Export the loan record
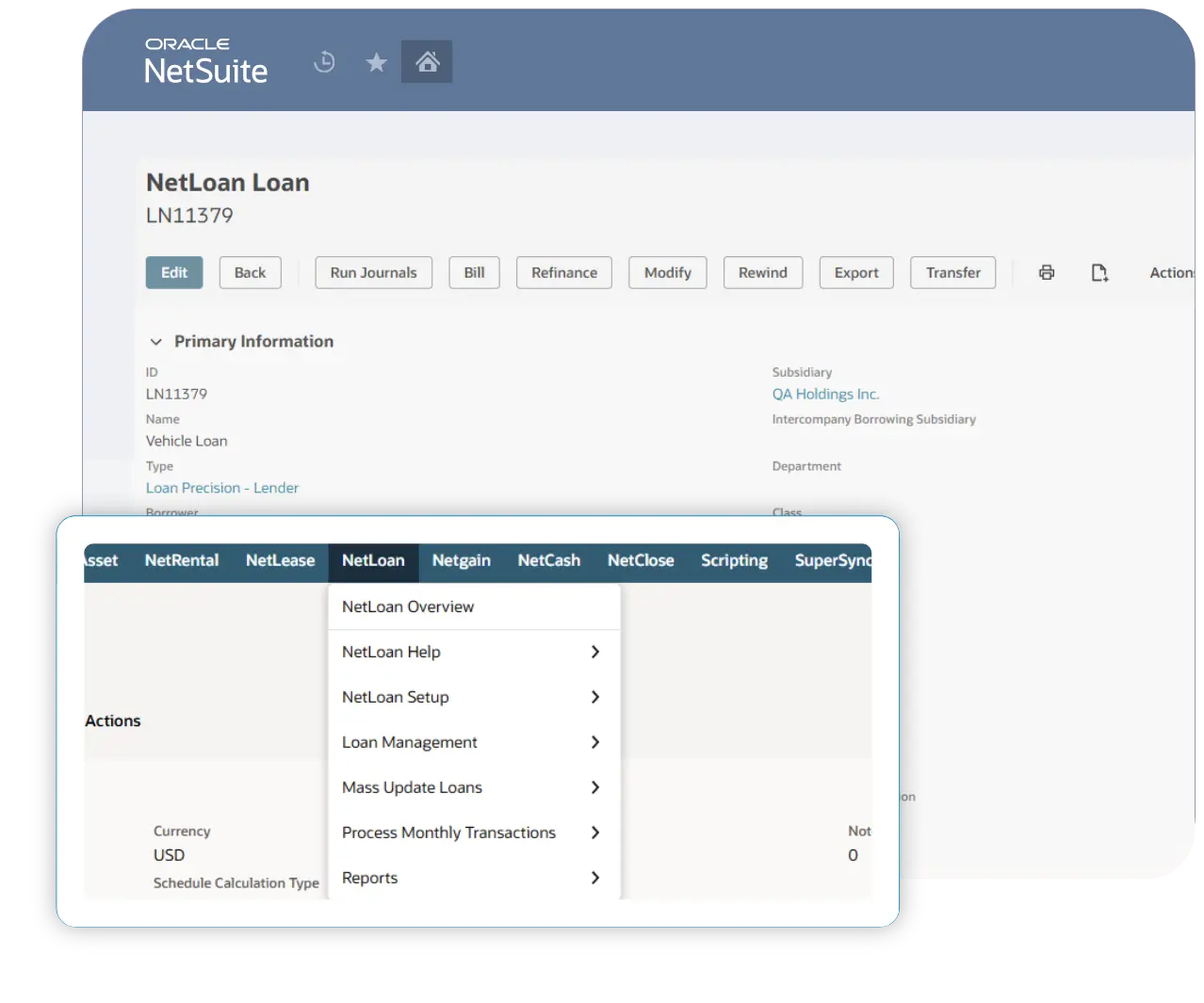This screenshot has width=1204, height=1003. pos(856,272)
